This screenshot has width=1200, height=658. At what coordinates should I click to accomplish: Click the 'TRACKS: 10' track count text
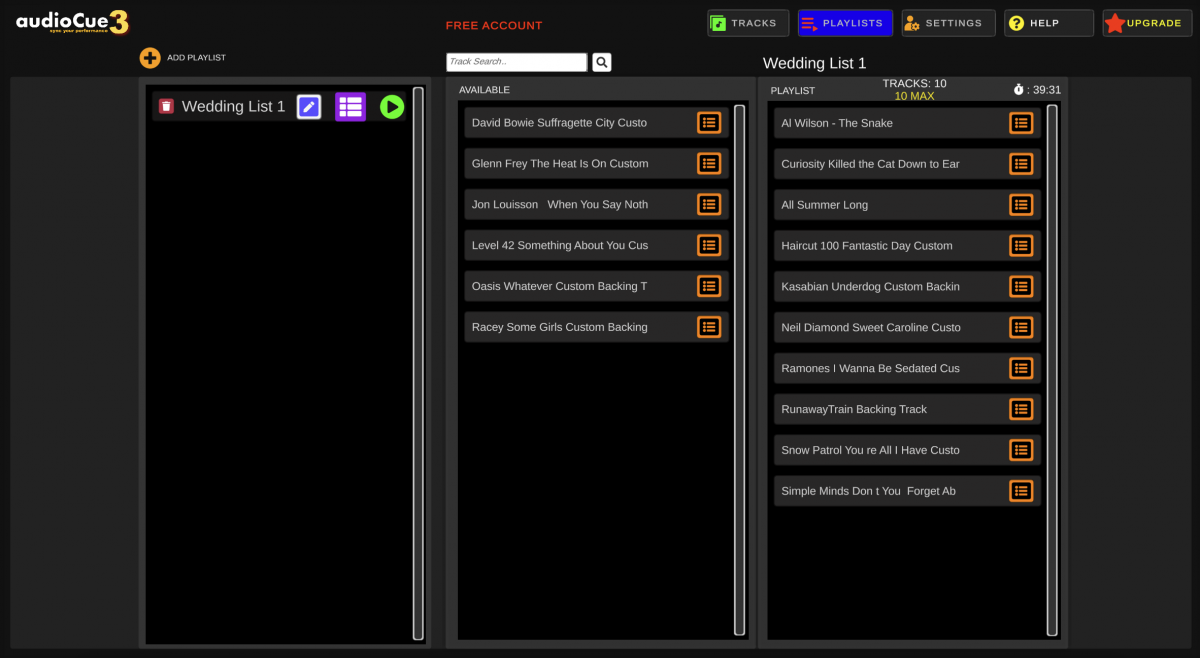[x=914, y=83]
